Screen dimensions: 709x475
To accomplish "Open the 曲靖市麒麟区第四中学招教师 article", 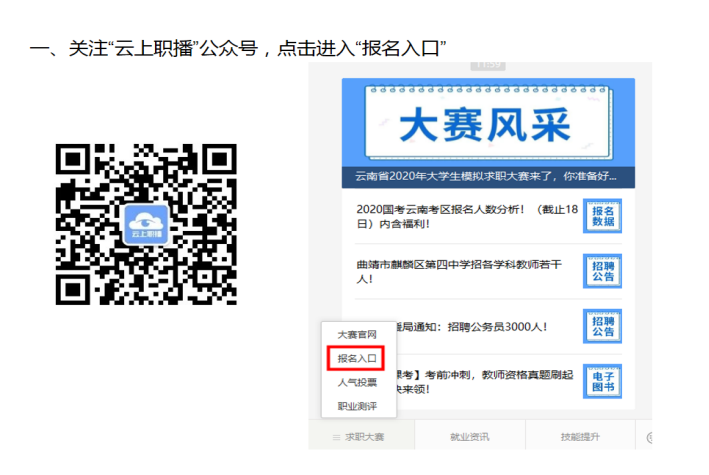I will pos(458,271).
